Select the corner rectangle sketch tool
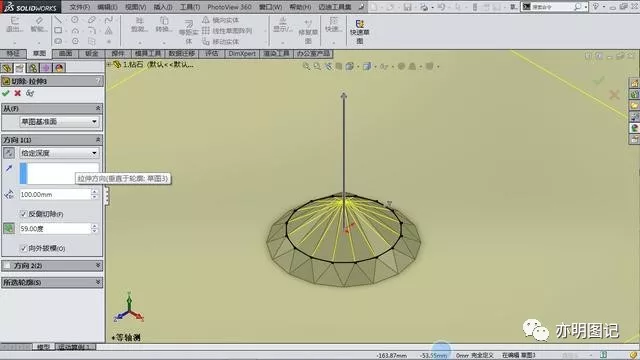 [x=58, y=30]
